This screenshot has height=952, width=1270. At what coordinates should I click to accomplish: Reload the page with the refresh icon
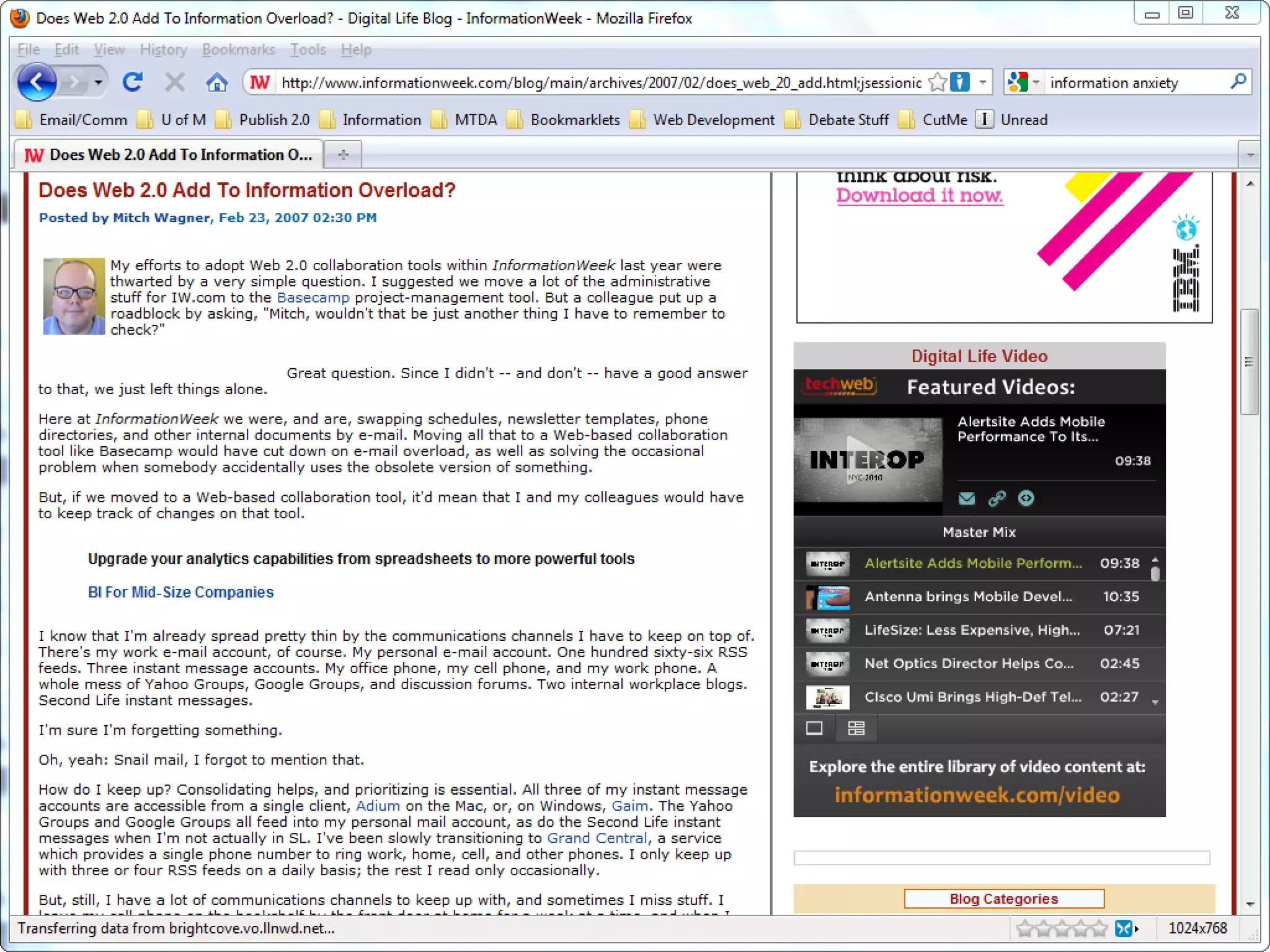[133, 82]
